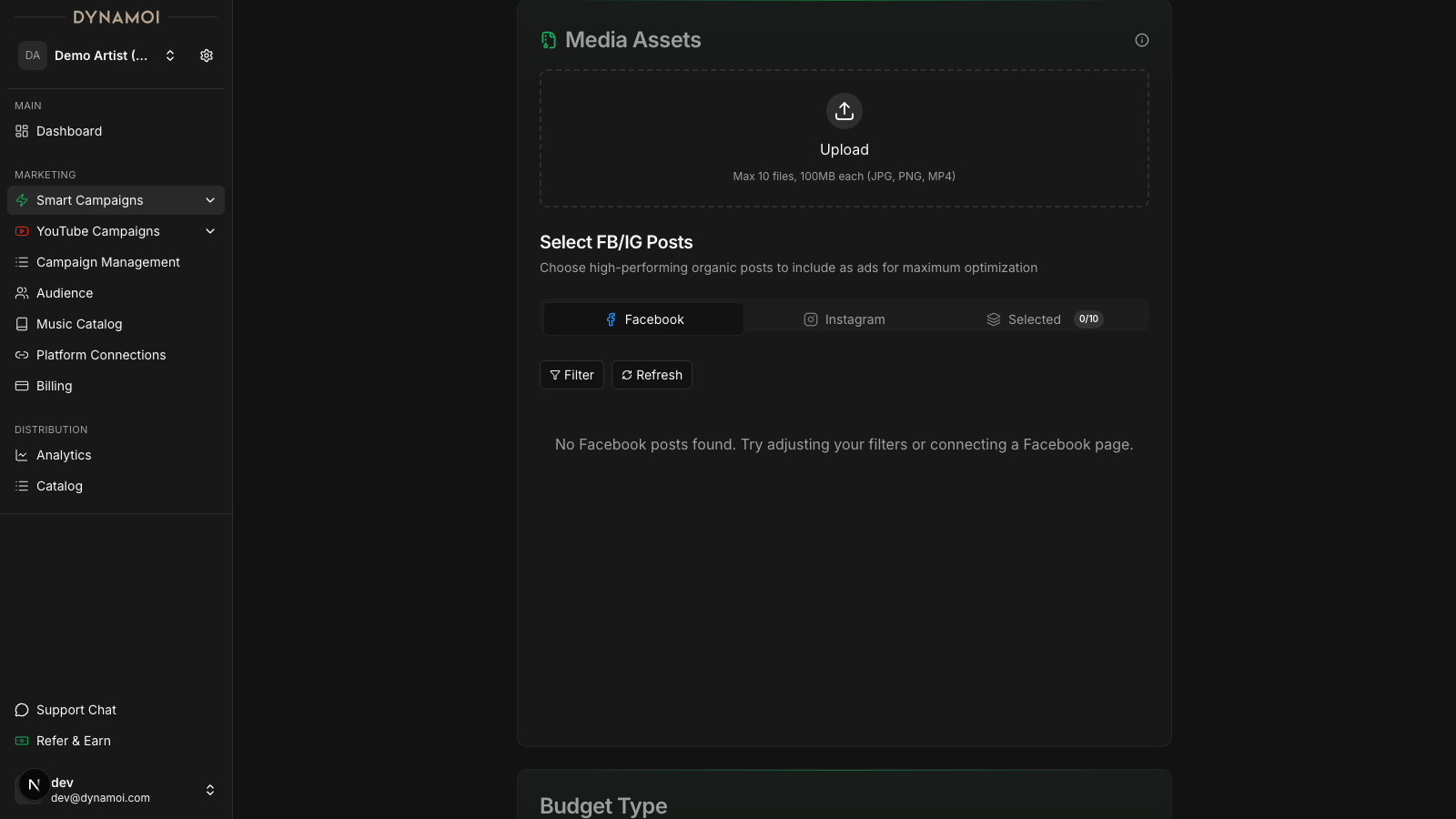Collapse the YouTube Campaigns section
Viewport: 1456px width, 819px height.
[209, 231]
